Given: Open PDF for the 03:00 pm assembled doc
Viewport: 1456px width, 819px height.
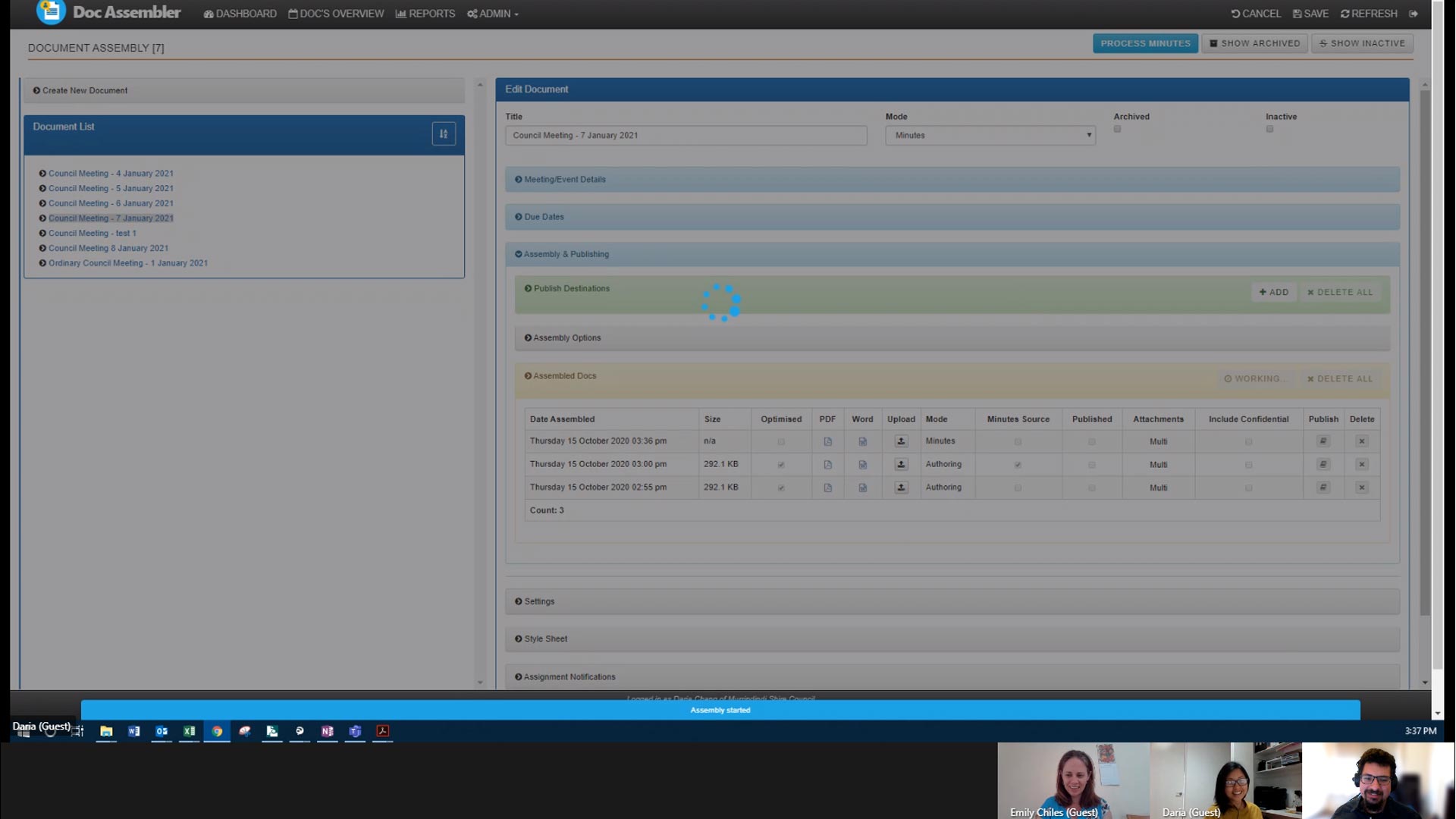Looking at the screenshot, I should (x=827, y=465).
